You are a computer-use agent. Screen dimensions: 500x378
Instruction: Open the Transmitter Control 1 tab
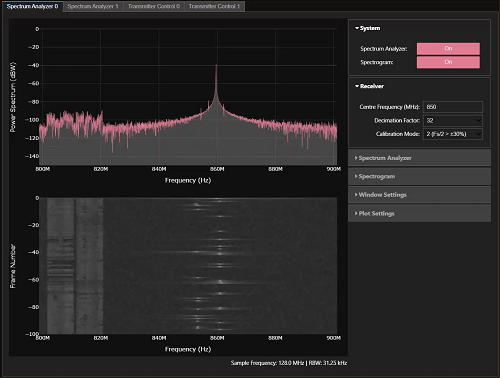[214, 6]
